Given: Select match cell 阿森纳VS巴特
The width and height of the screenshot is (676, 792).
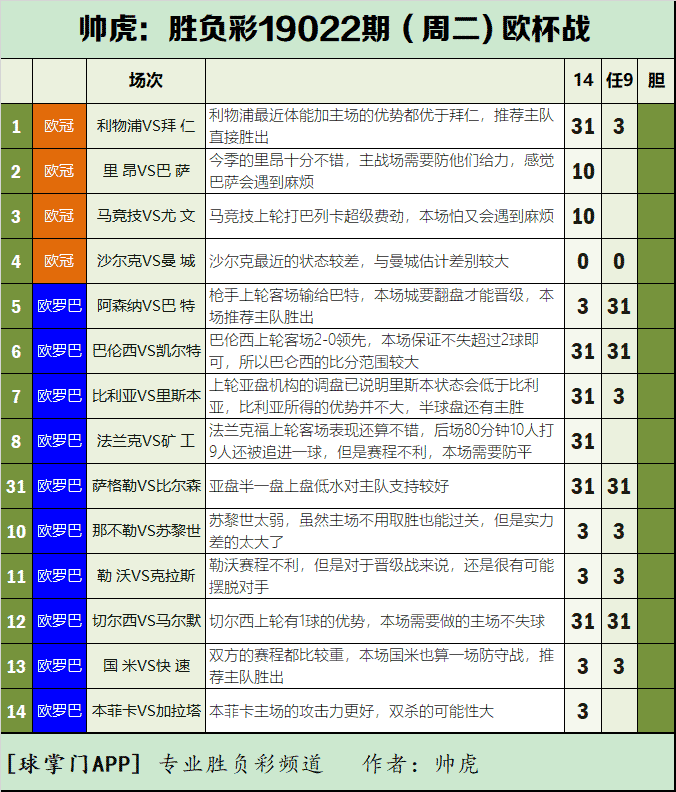Looking at the screenshot, I should click(146, 306).
